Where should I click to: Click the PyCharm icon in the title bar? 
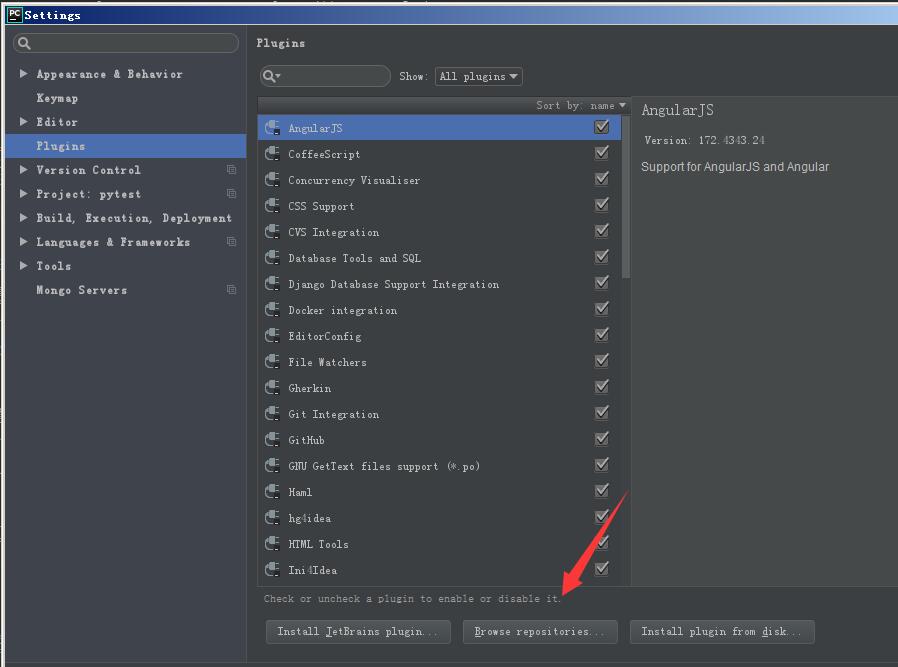pos(14,15)
